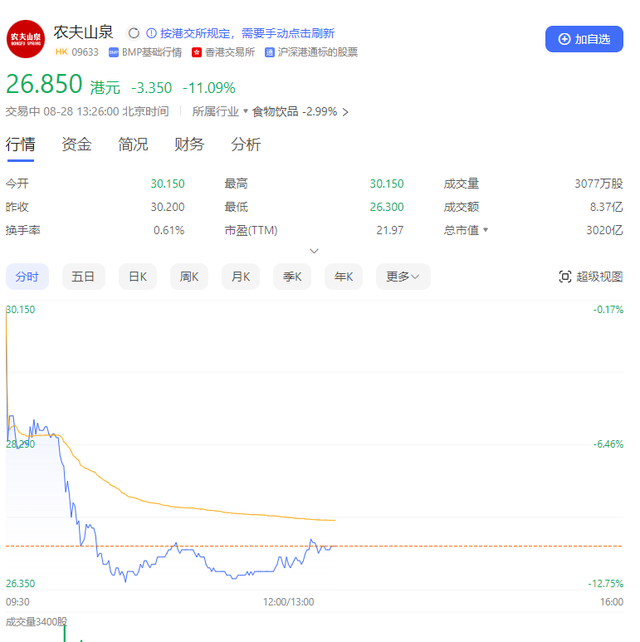
Task: Click the 12:00/13:00 time axis label
Action: (288, 602)
